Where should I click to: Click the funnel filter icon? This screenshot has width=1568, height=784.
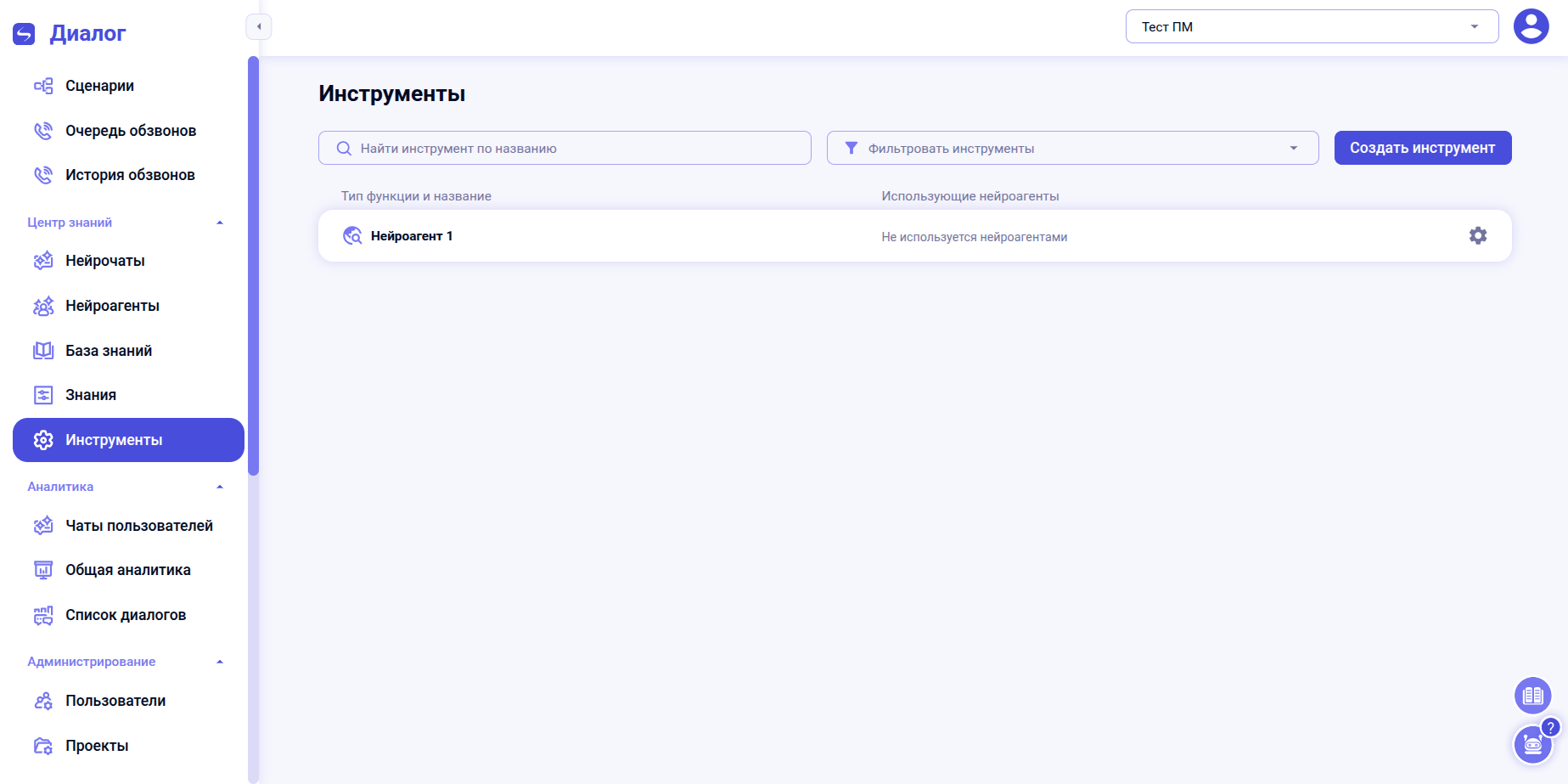pos(851,149)
